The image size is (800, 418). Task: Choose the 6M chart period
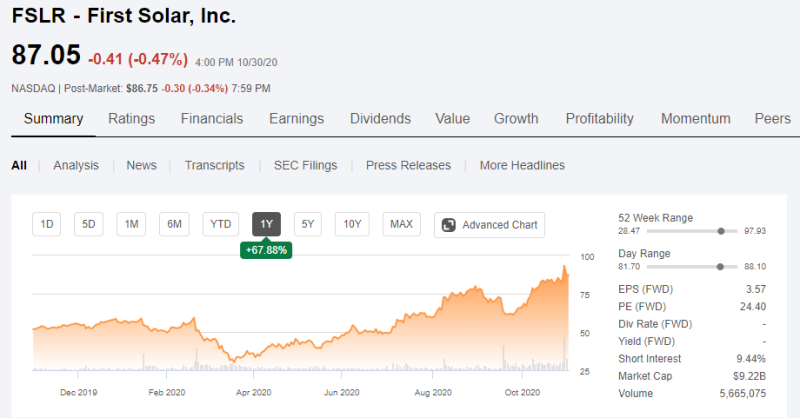point(174,225)
